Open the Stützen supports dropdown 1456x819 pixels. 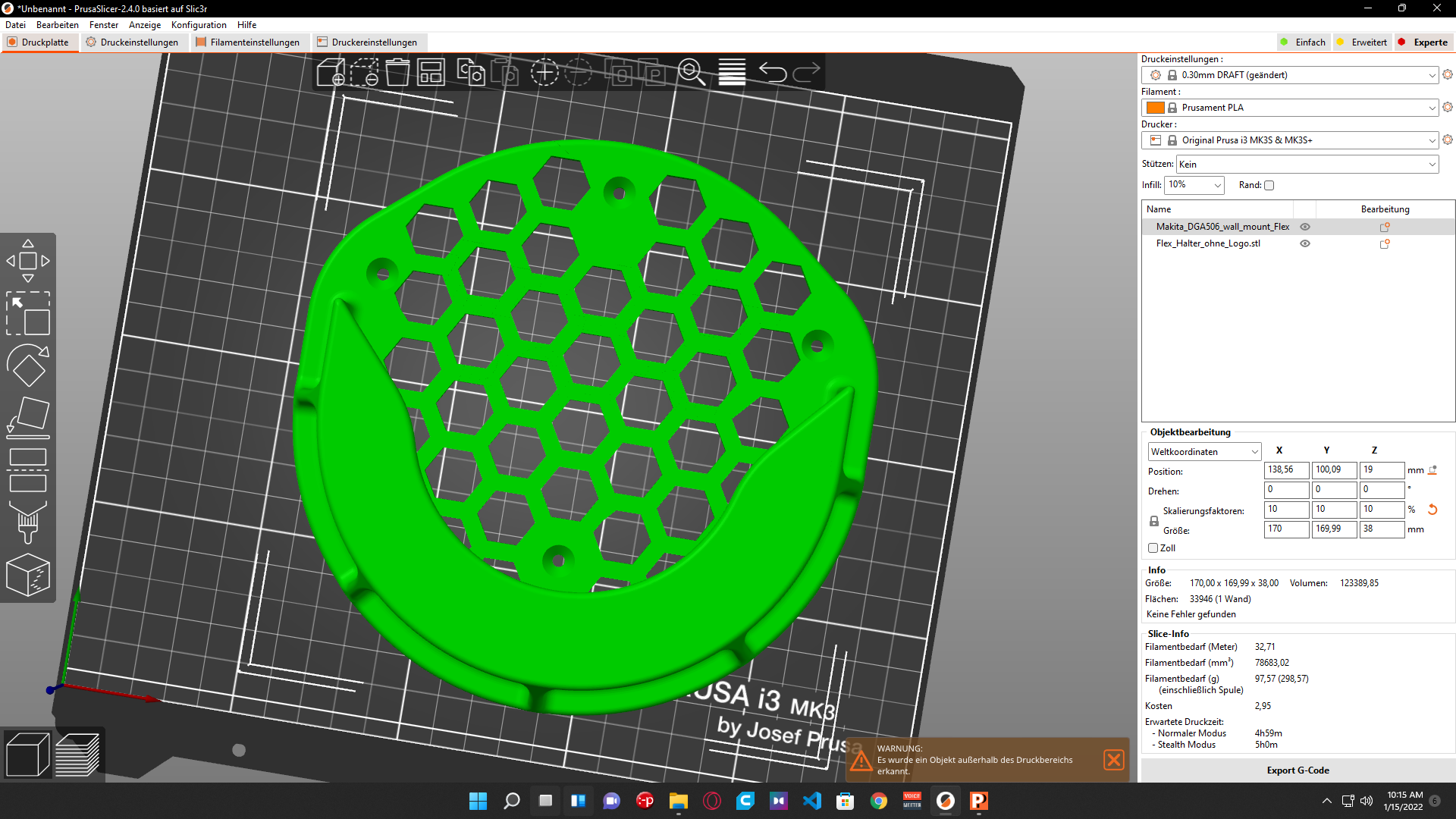[x=1307, y=165]
